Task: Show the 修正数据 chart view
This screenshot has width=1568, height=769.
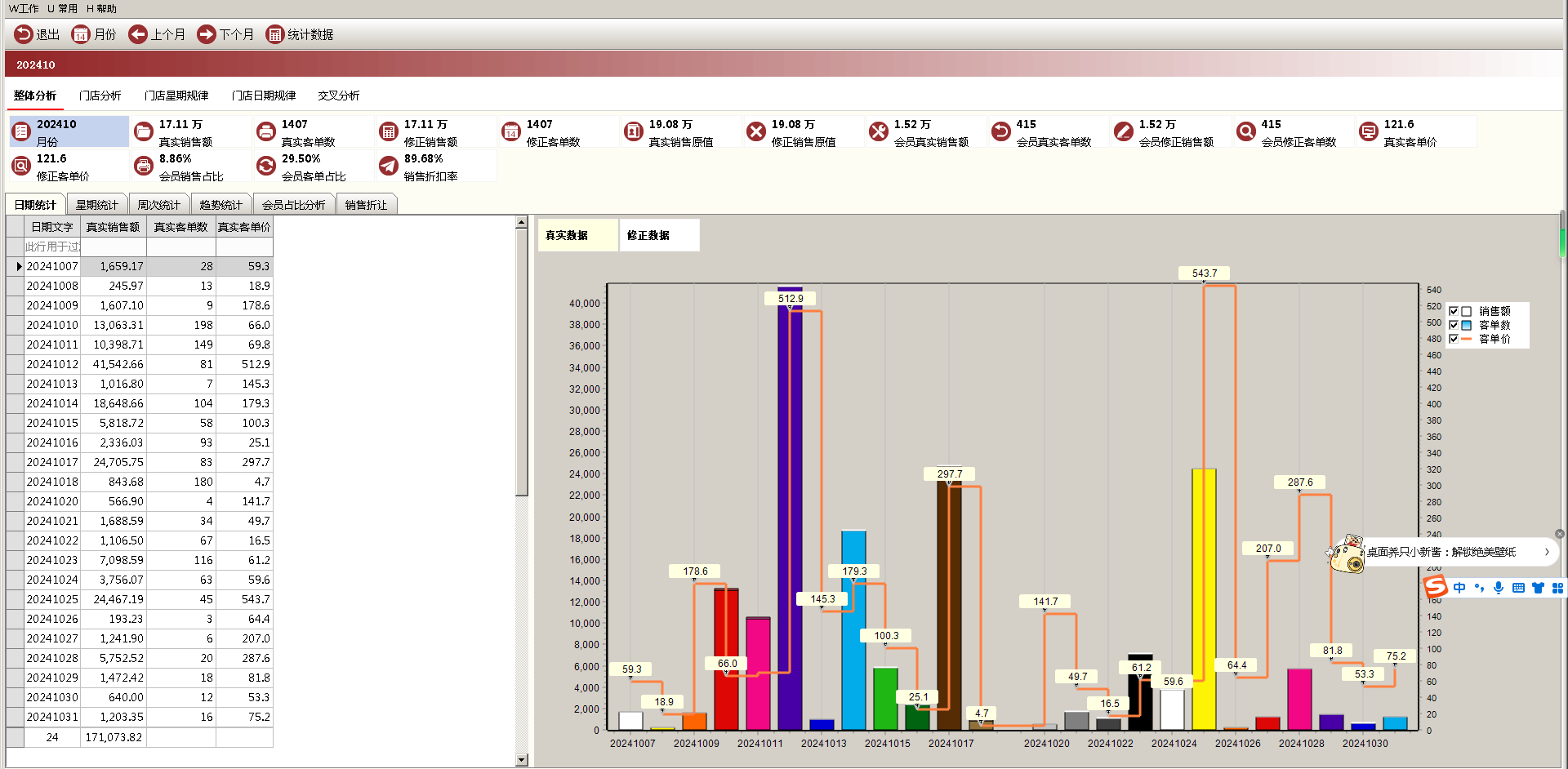Action: [x=659, y=235]
